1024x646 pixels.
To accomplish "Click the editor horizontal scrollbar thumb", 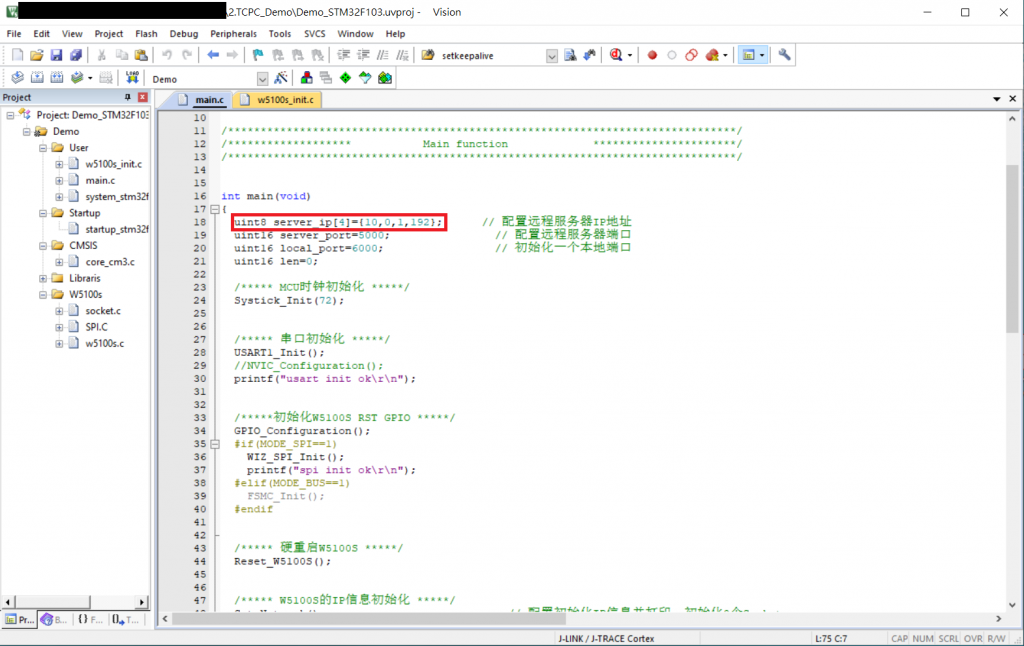I will coord(368,619).
